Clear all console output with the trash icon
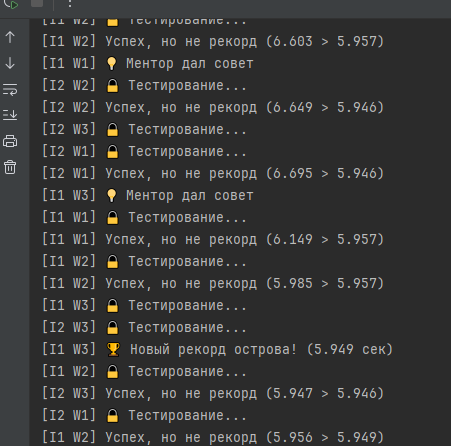Screen dimensions: 451x446 point(10,167)
